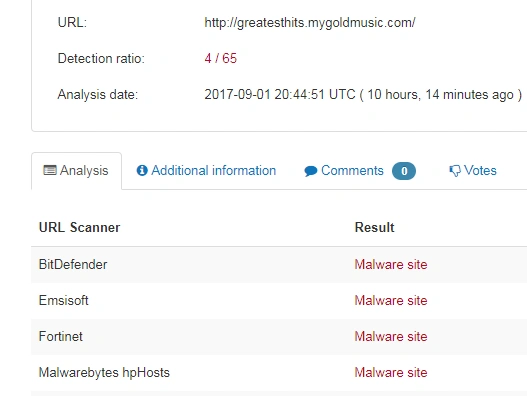This screenshot has width=527, height=396.
Task: Click the analysis date timestamp text
Action: (x=363, y=94)
